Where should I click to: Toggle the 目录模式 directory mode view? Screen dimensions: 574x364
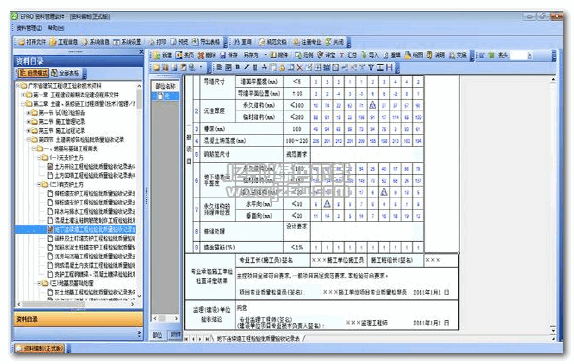33,73
